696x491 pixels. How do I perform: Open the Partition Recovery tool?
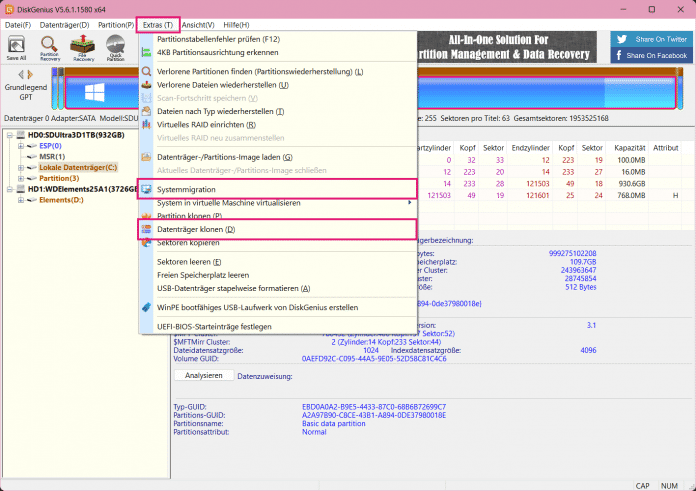(x=49, y=48)
